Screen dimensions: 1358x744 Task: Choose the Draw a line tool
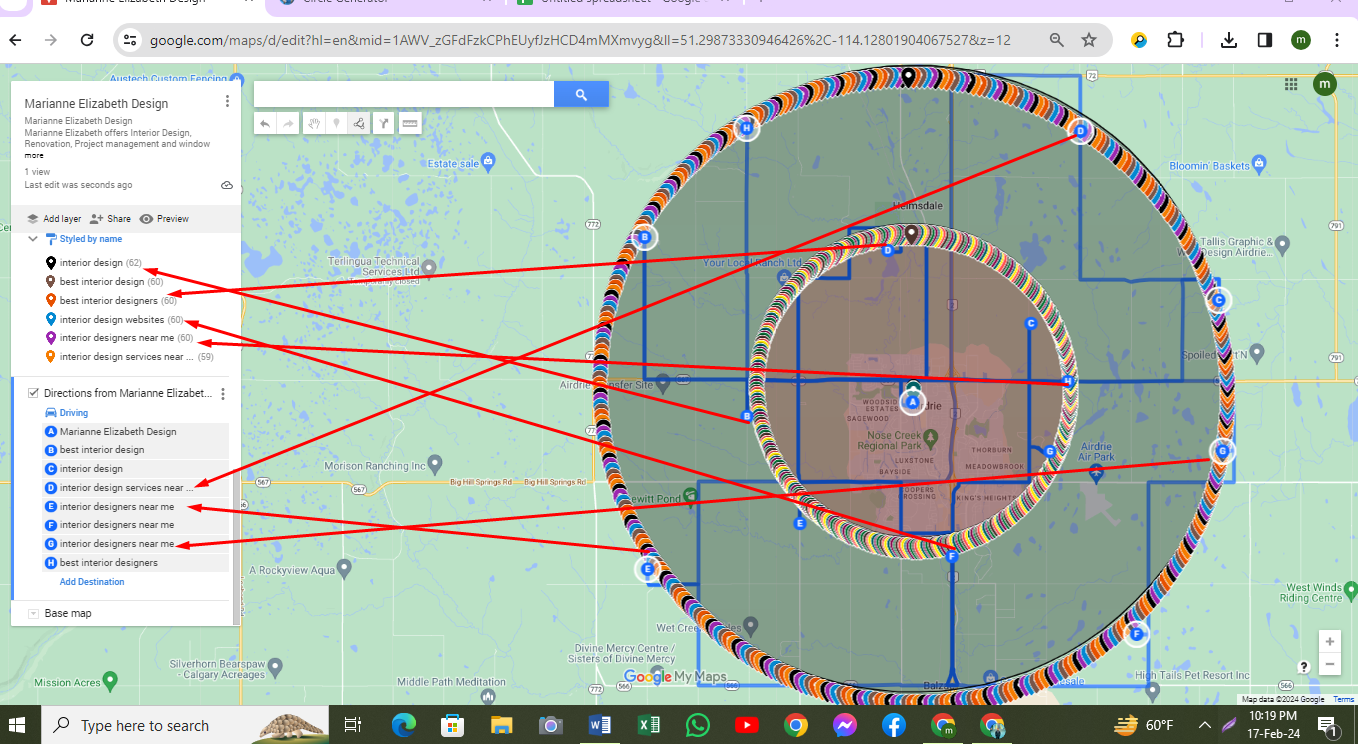(359, 123)
